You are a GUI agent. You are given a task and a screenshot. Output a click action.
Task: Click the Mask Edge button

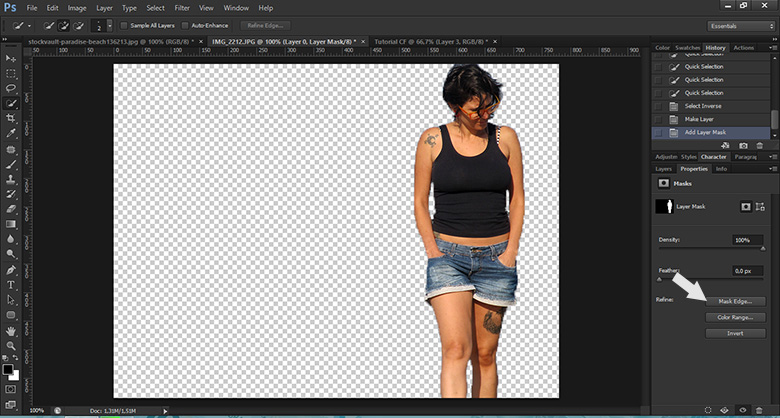[x=735, y=300]
